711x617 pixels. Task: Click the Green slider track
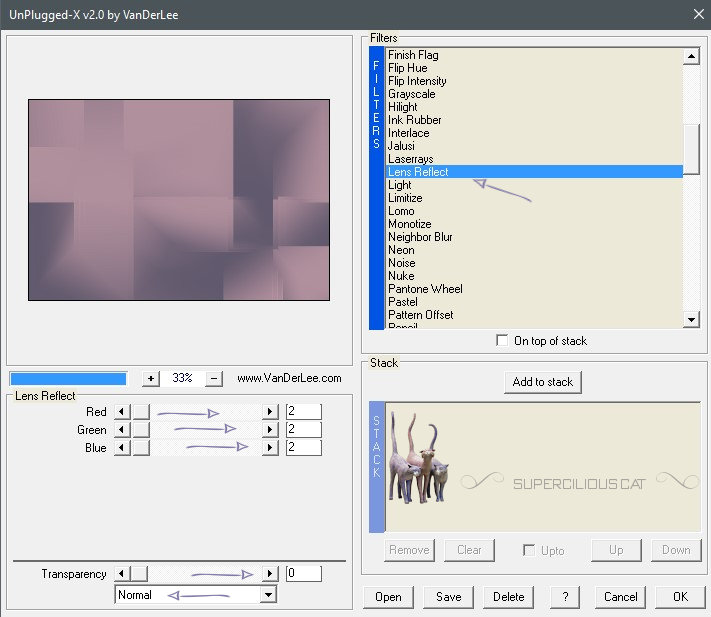coord(200,430)
